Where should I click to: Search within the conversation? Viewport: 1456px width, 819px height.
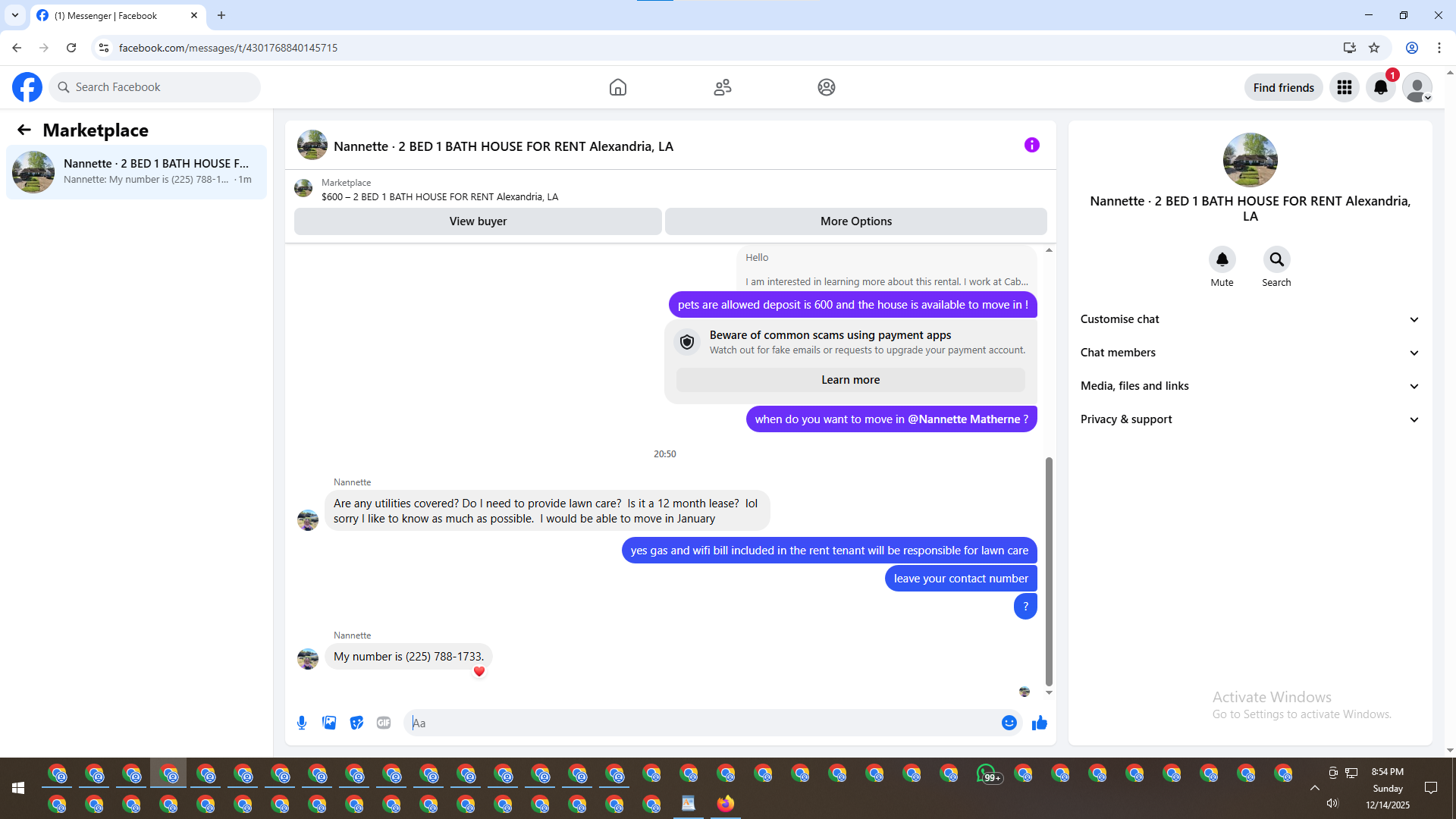pyautogui.click(x=1276, y=260)
